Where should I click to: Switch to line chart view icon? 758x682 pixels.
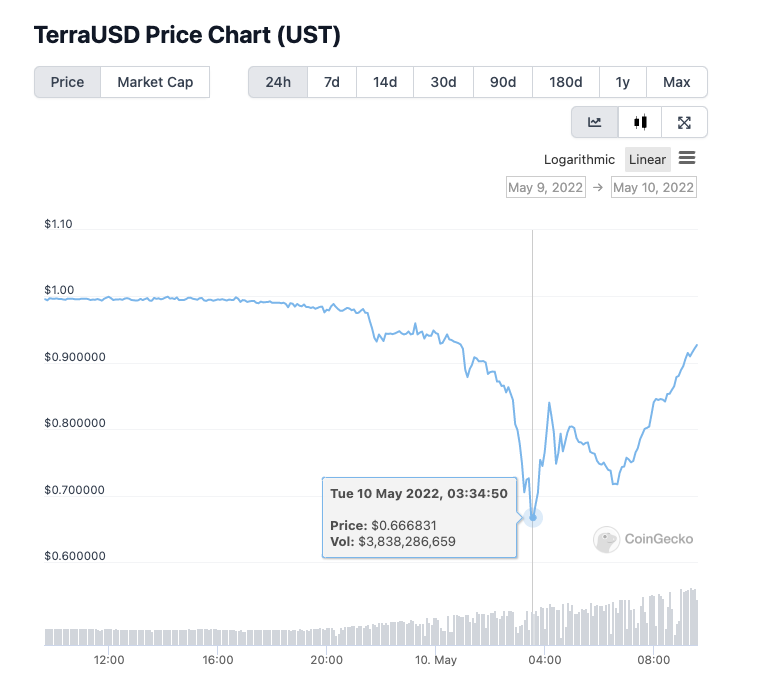(x=595, y=122)
